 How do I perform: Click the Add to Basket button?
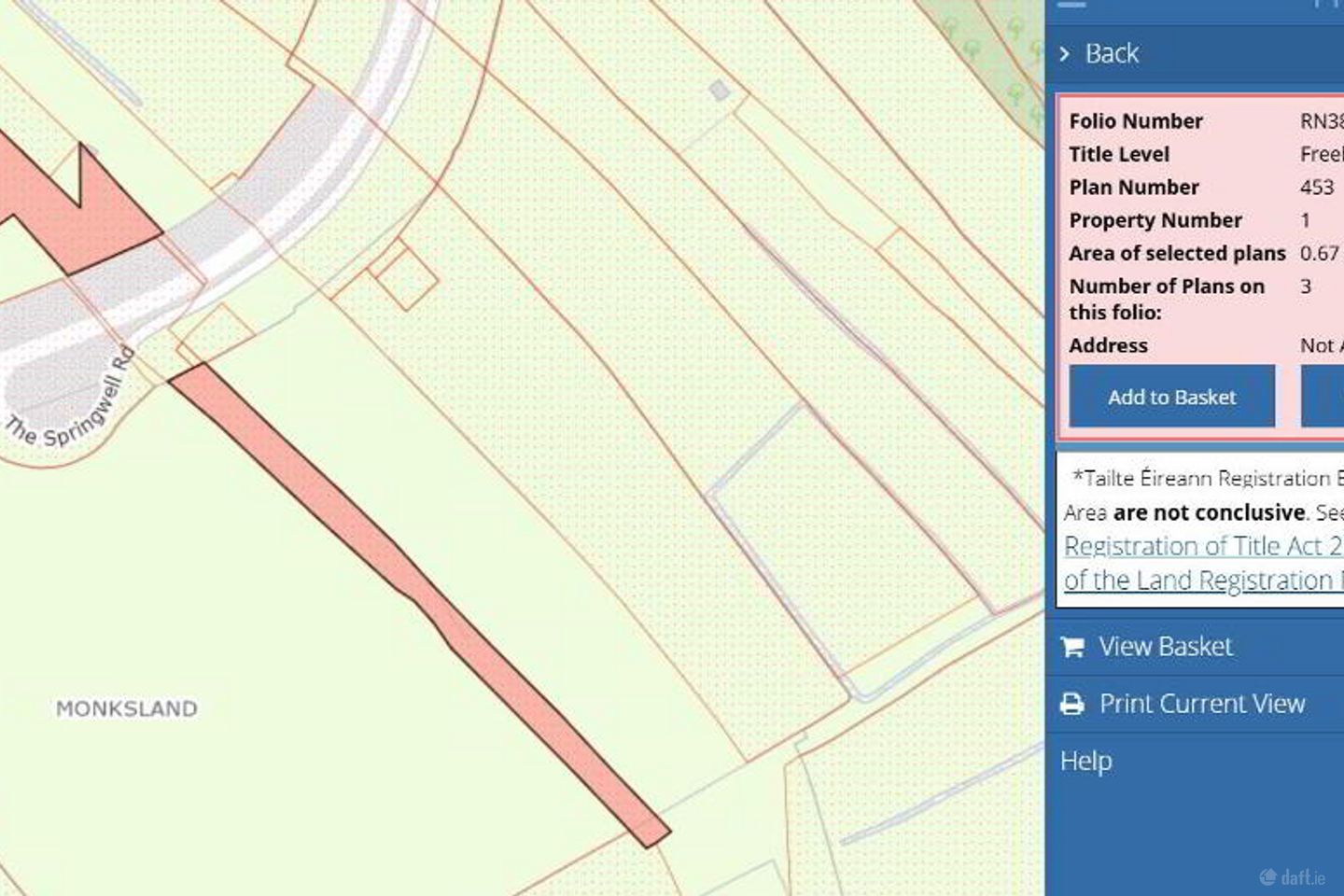click(x=1171, y=396)
